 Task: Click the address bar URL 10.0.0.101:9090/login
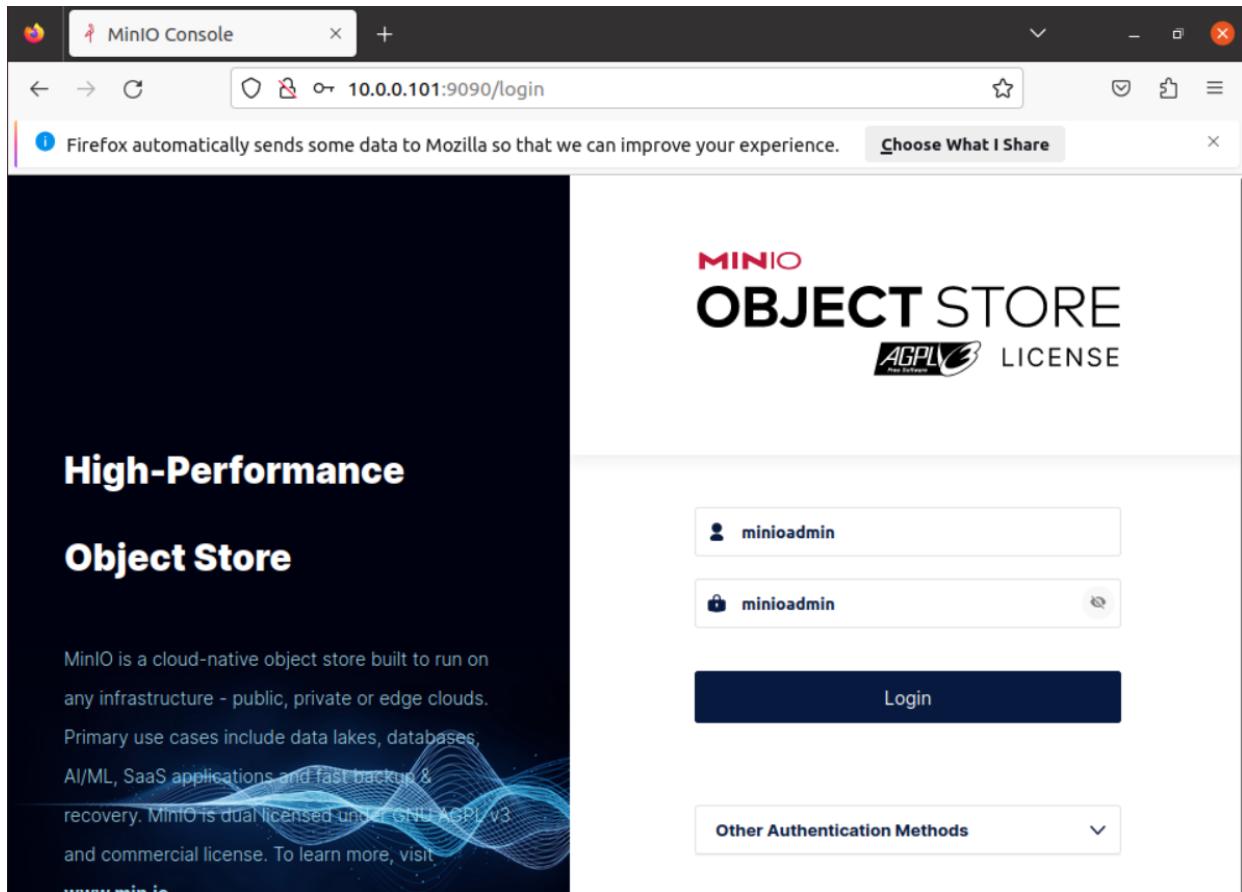pos(445,89)
